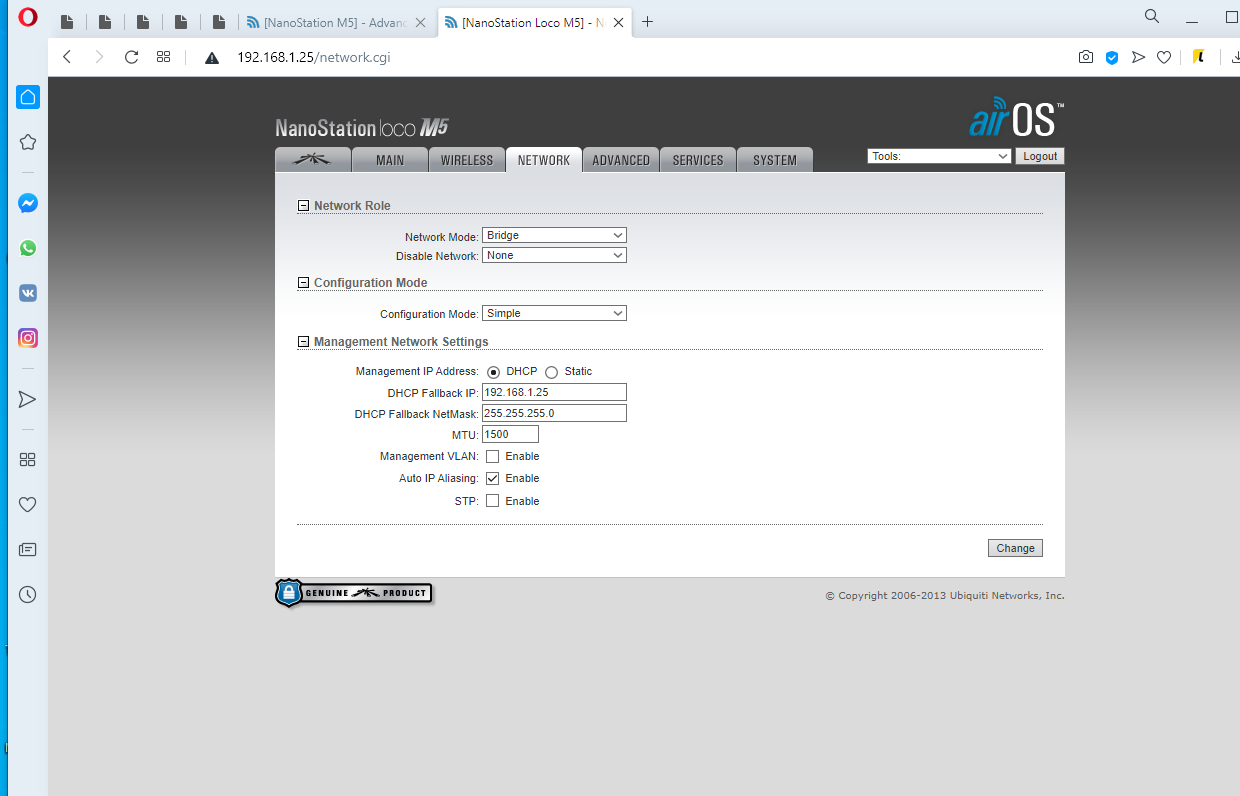Select the NETWORK tab
The image size is (1240, 796).
coord(544,160)
